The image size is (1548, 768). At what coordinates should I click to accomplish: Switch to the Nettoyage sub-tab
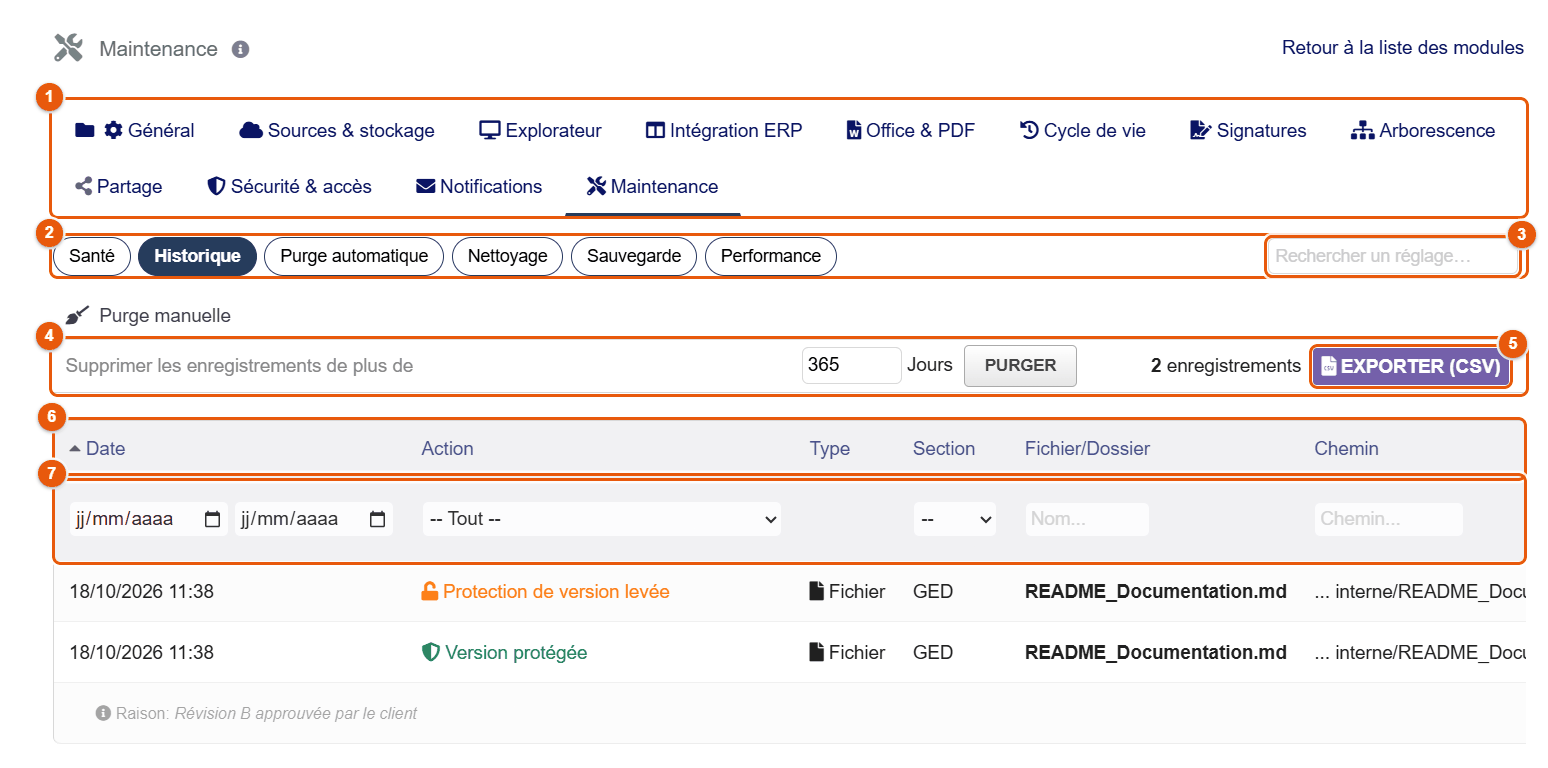[x=508, y=256]
